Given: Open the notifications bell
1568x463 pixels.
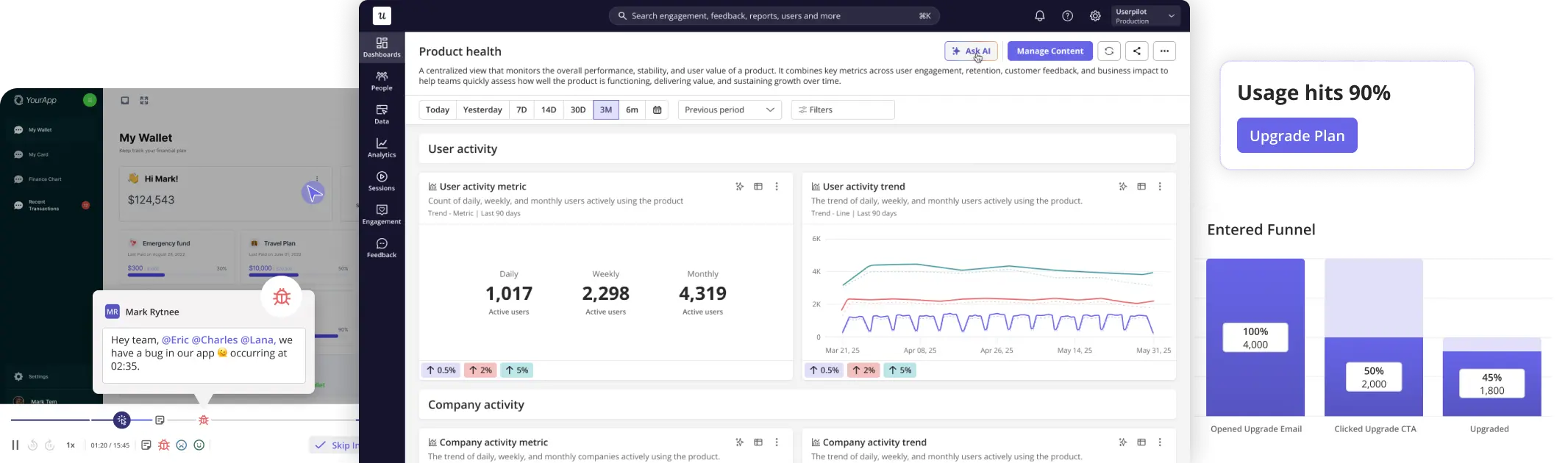Looking at the screenshot, I should tap(1040, 16).
